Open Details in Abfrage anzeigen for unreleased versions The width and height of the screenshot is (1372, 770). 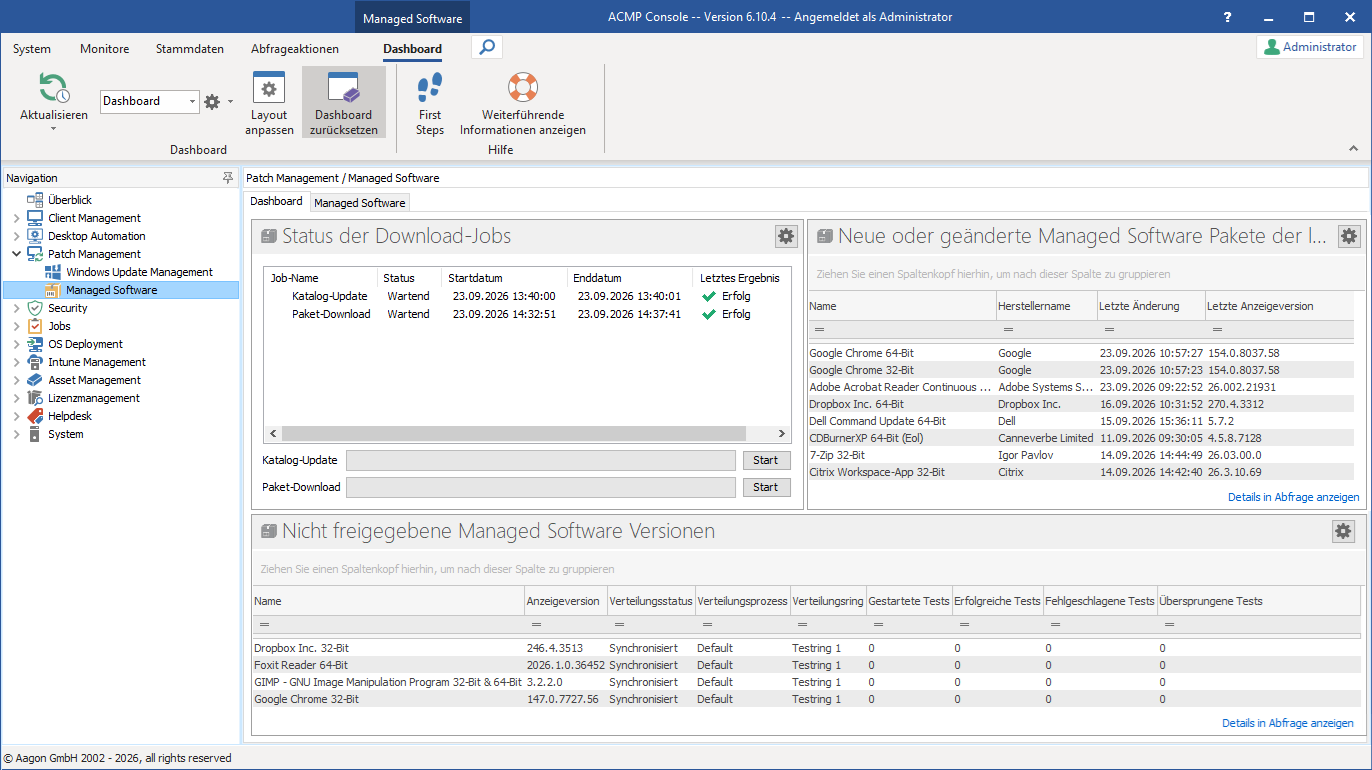(x=1288, y=723)
